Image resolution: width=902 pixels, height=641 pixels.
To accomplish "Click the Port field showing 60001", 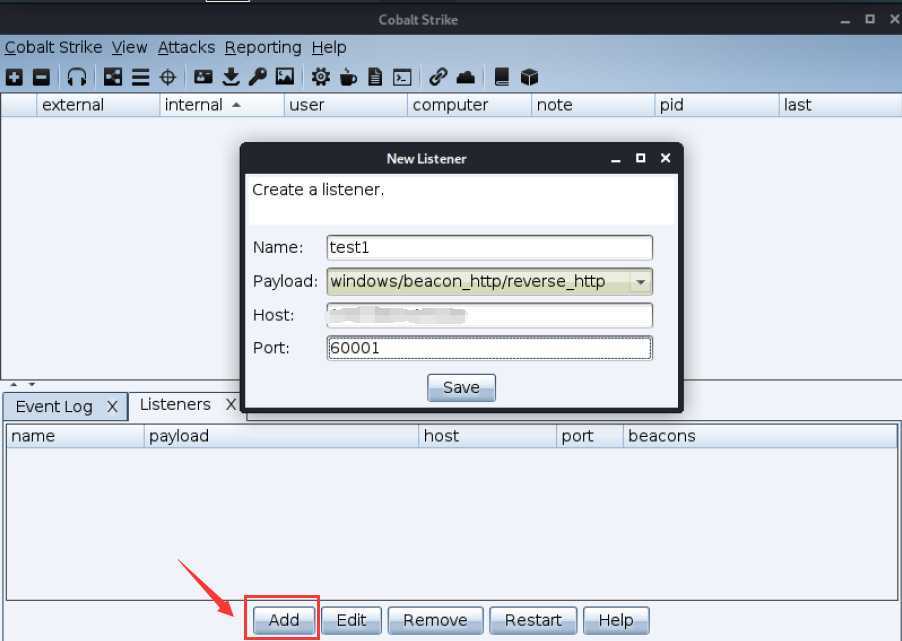I will click(x=490, y=348).
